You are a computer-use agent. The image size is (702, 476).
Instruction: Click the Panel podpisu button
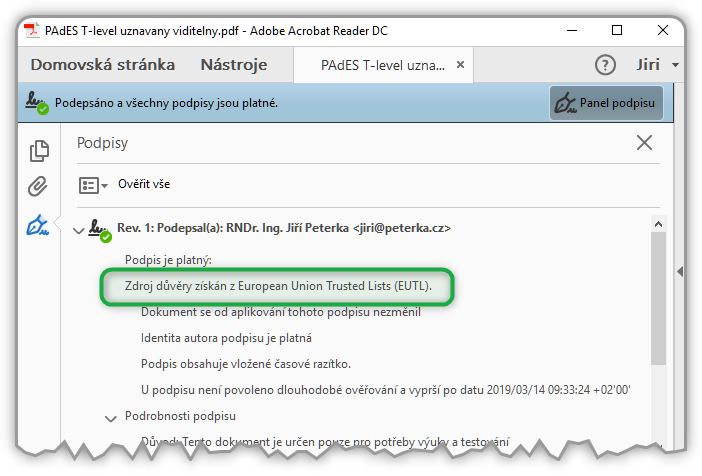(x=606, y=103)
